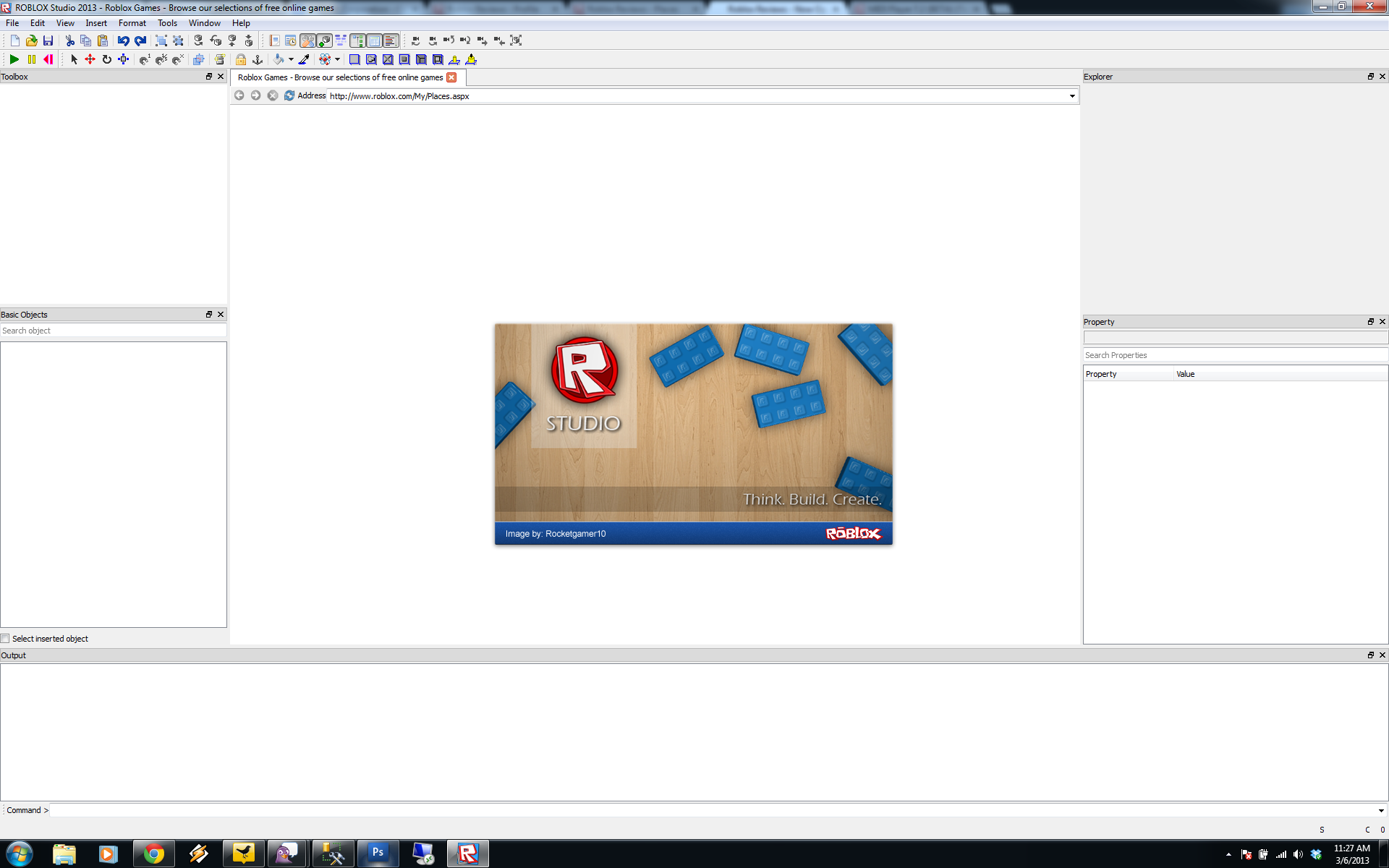The height and width of the screenshot is (868, 1389).
Task: Check the Select inserted object checkbox
Action: 6,639
